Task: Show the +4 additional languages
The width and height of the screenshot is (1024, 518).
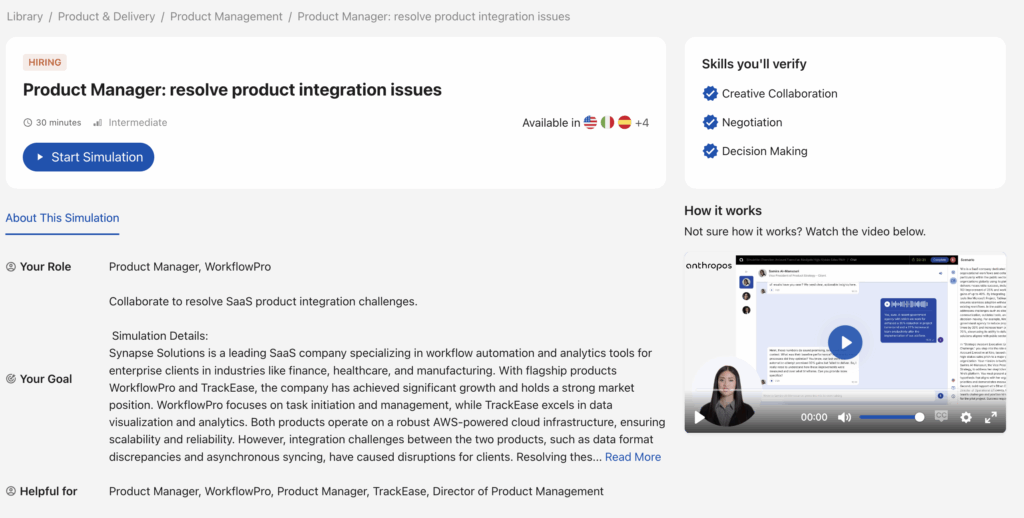Action: tap(642, 123)
